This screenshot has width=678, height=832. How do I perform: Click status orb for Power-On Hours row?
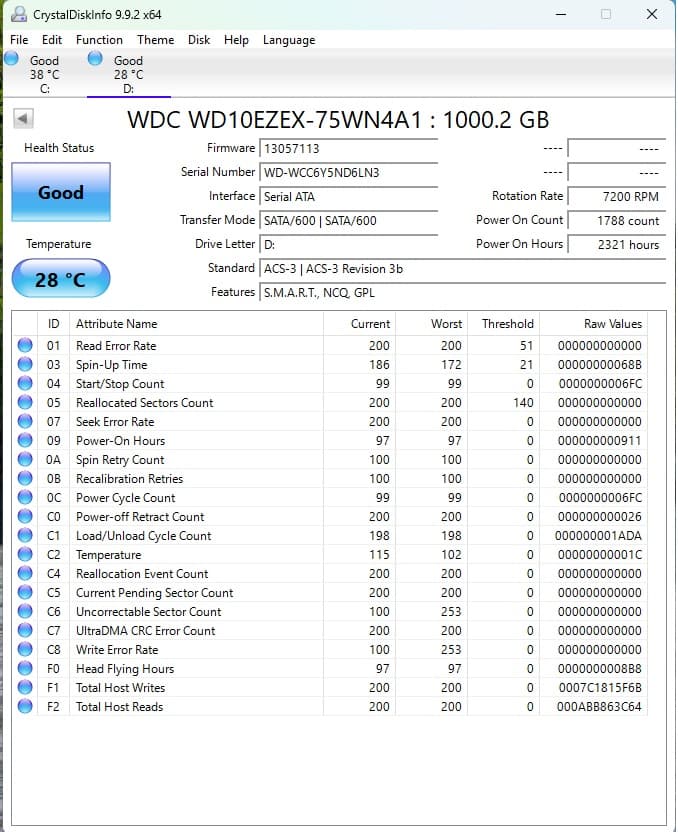point(25,440)
